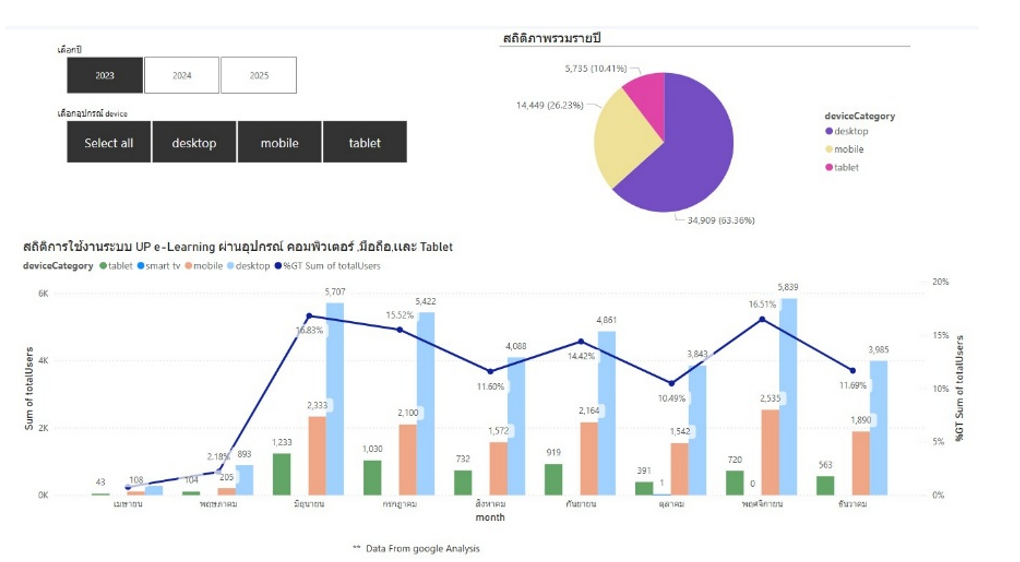Click the green tablet bar labeled 1,233
Image resolution: width=1020 pixels, height=562 pixels.
pyautogui.click(x=281, y=474)
